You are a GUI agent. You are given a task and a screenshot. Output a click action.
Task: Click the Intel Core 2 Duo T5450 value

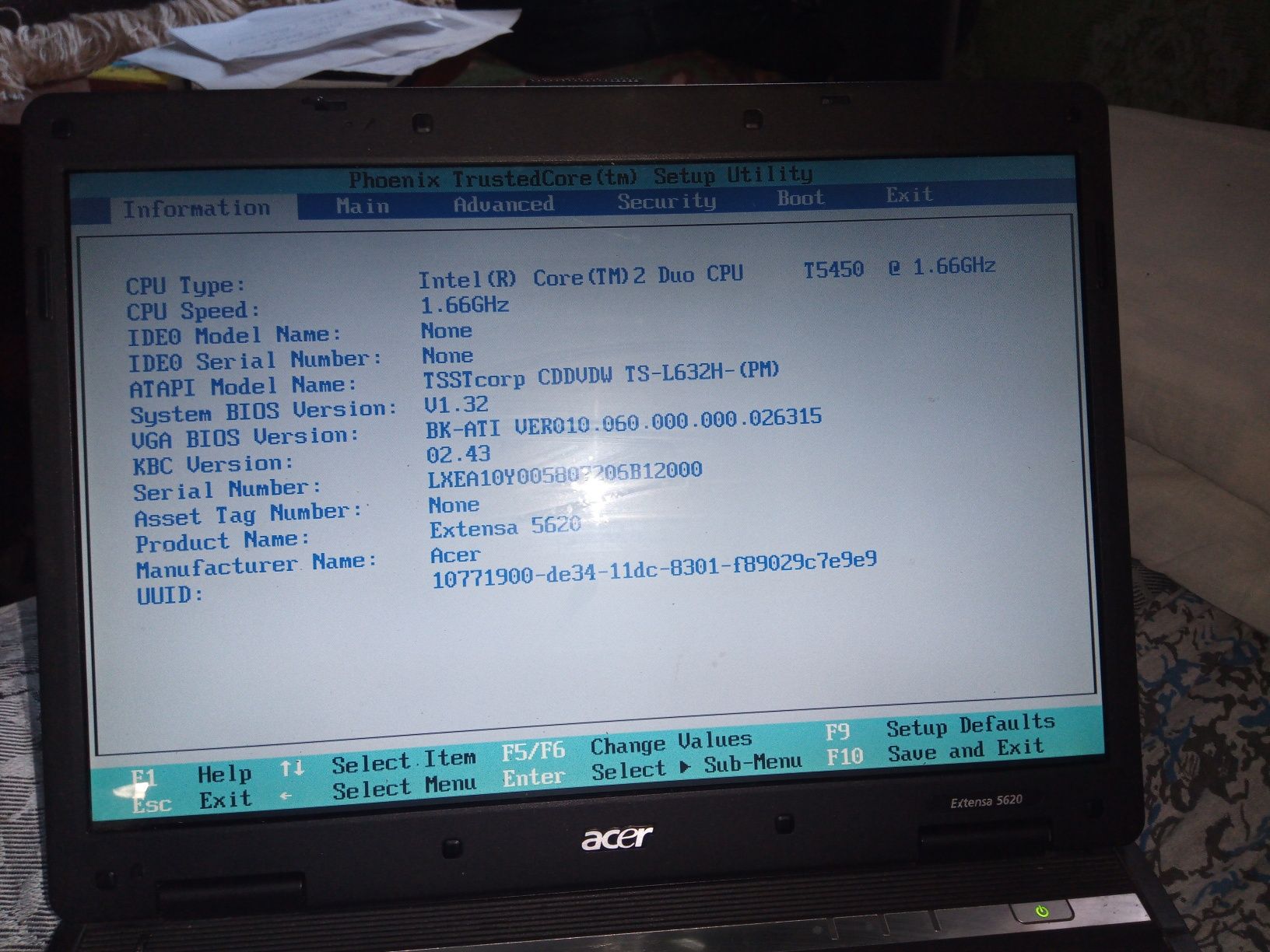coord(707,274)
